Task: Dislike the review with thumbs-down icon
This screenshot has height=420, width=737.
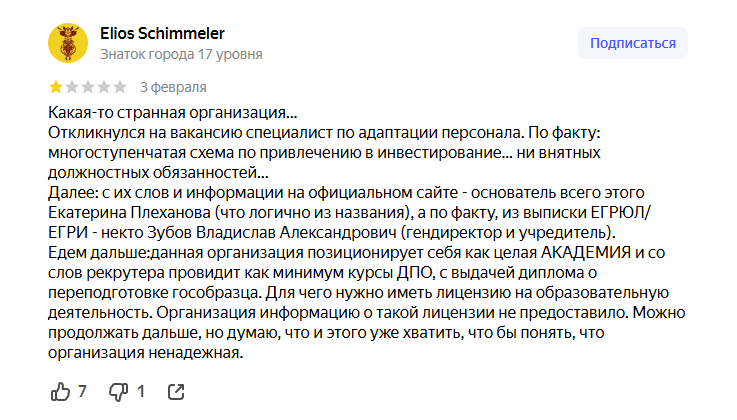Action: point(119,391)
